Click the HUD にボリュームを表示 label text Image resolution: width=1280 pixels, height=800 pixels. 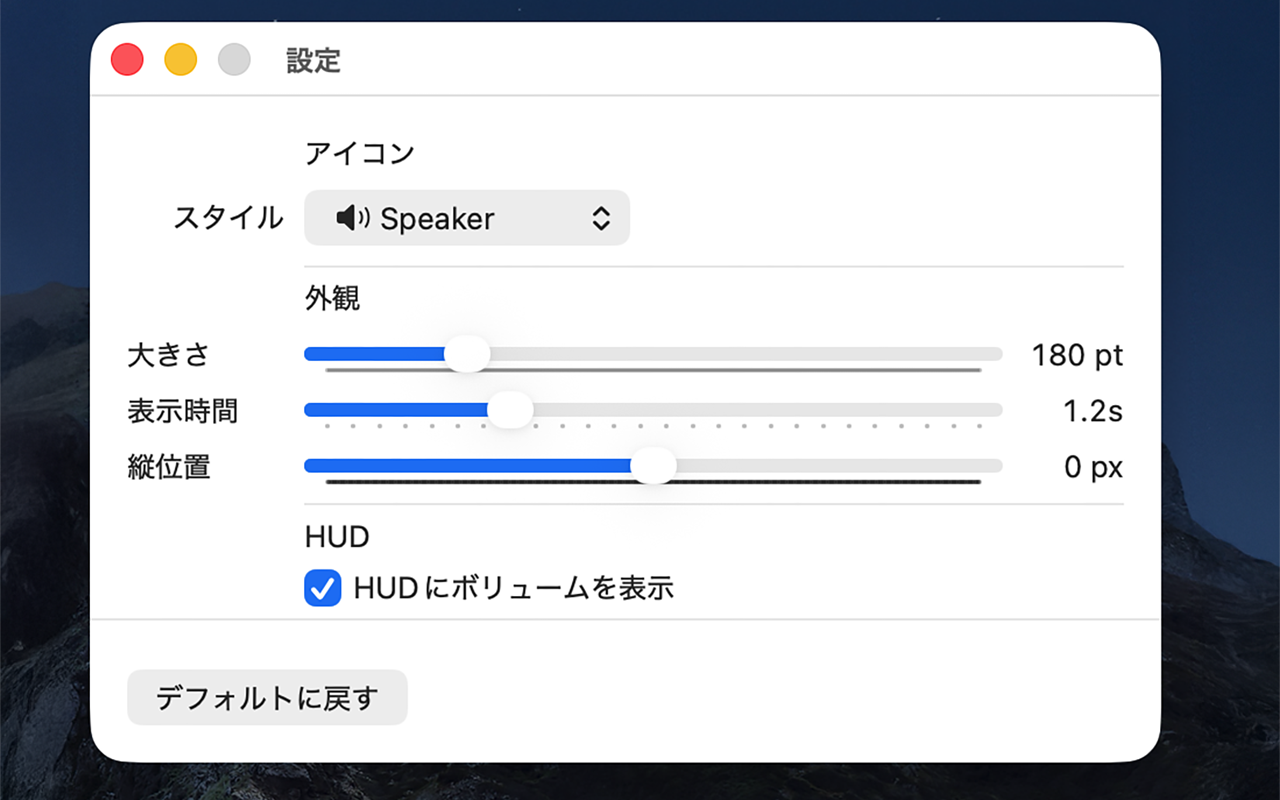(x=514, y=588)
